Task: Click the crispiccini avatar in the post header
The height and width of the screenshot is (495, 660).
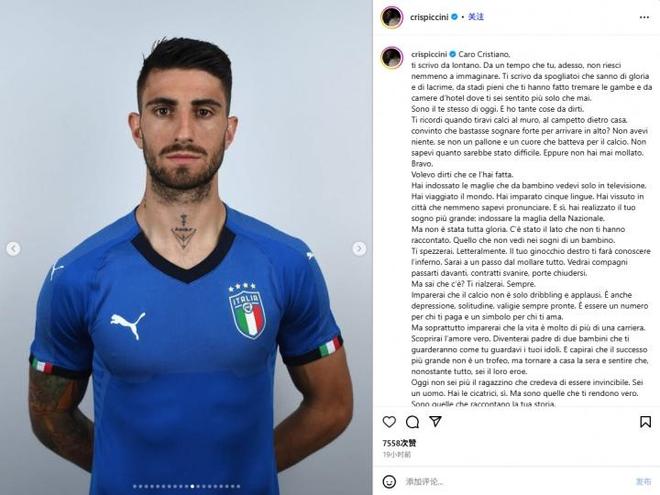Action: coord(392,17)
